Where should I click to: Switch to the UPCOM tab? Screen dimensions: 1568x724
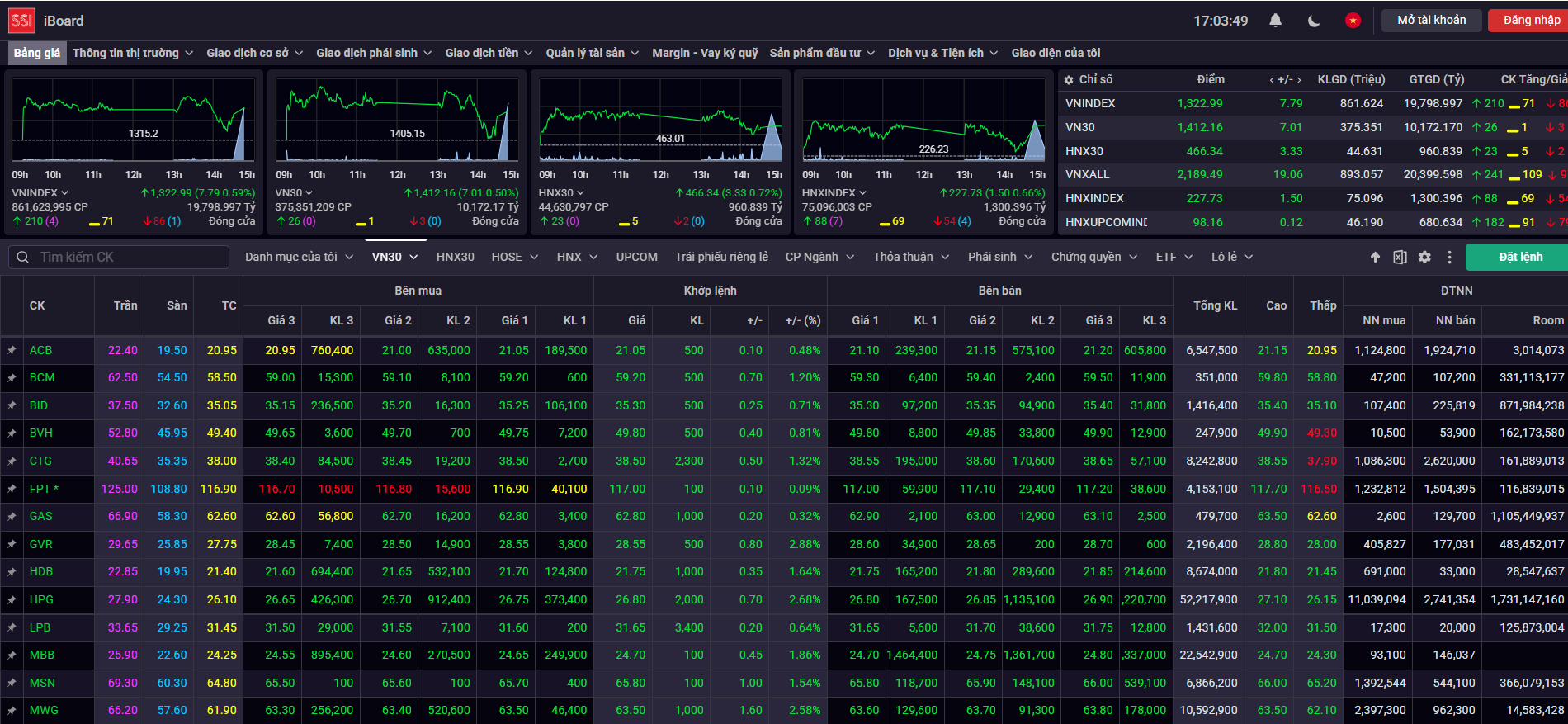click(x=637, y=258)
